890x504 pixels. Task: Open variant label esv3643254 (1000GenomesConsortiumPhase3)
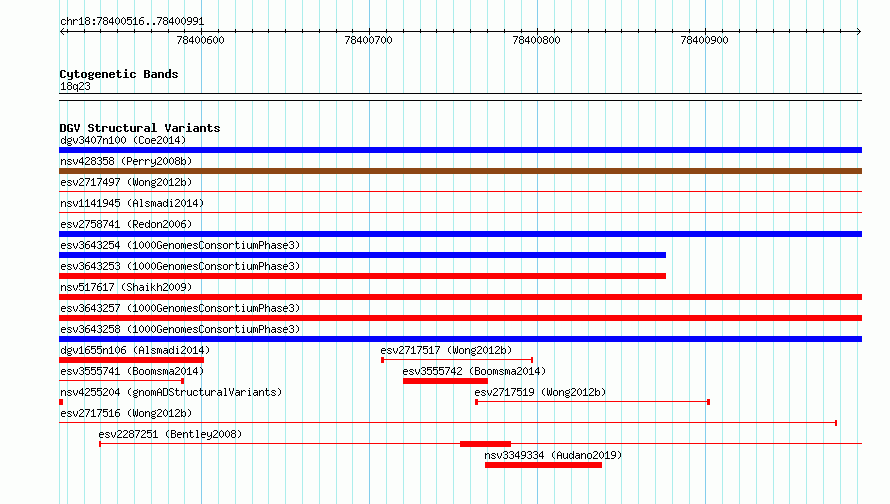(x=180, y=245)
